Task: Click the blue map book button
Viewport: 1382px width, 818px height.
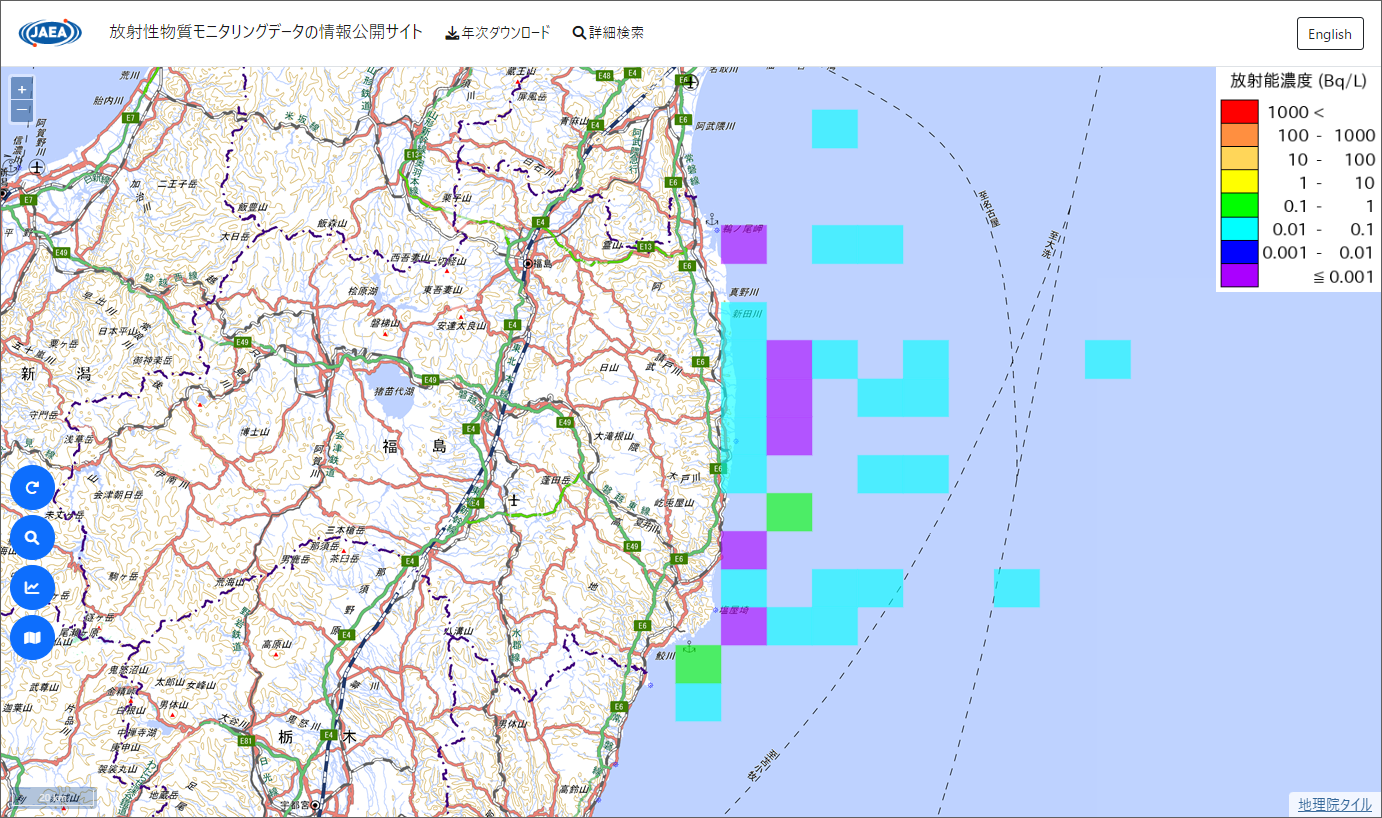Action: coord(32,637)
